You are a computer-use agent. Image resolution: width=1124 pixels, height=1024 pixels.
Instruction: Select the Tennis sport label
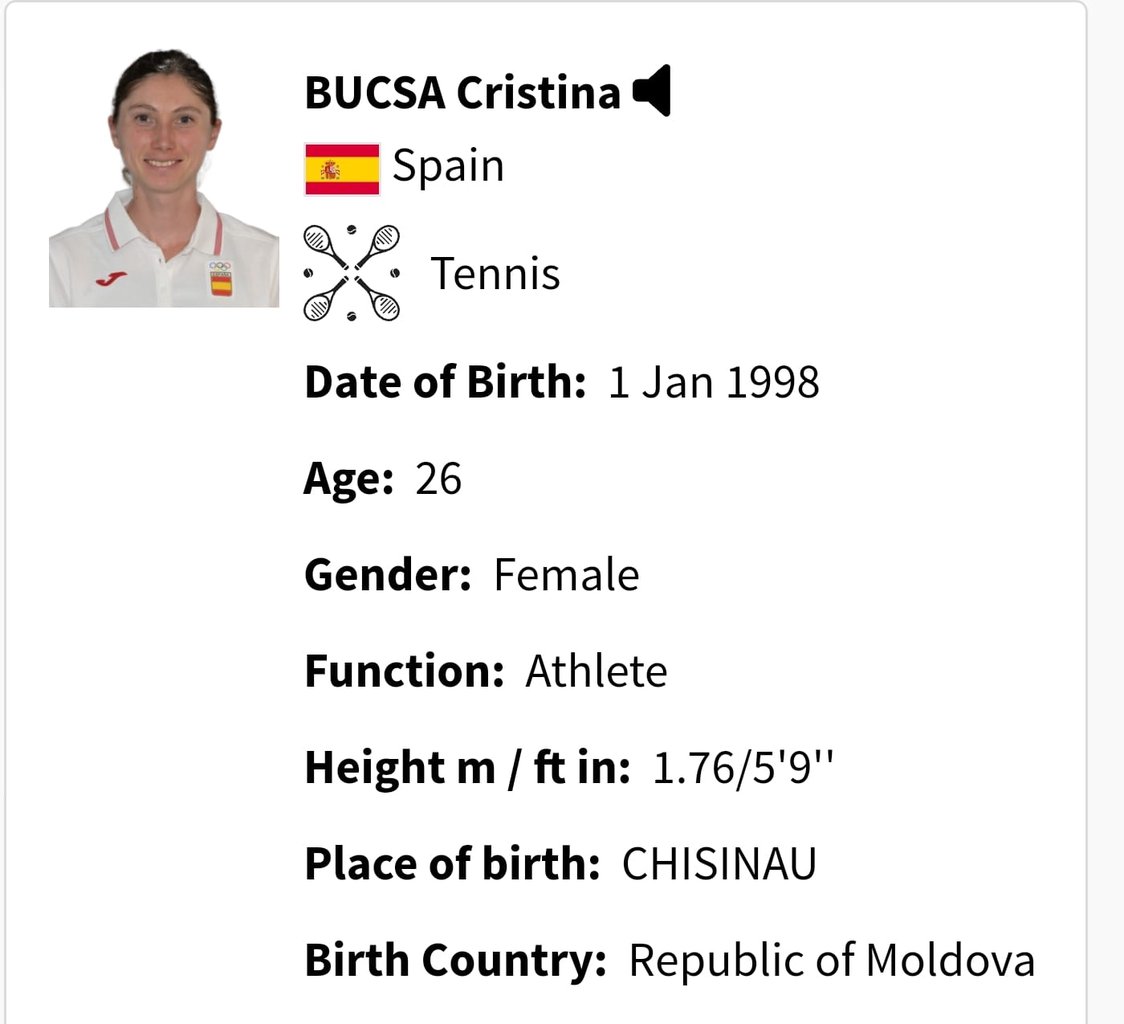495,274
